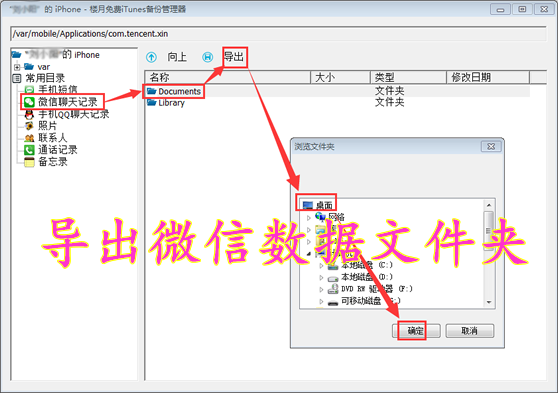
Task: Click the 向上 up-arrow icon
Action: point(151,57)
